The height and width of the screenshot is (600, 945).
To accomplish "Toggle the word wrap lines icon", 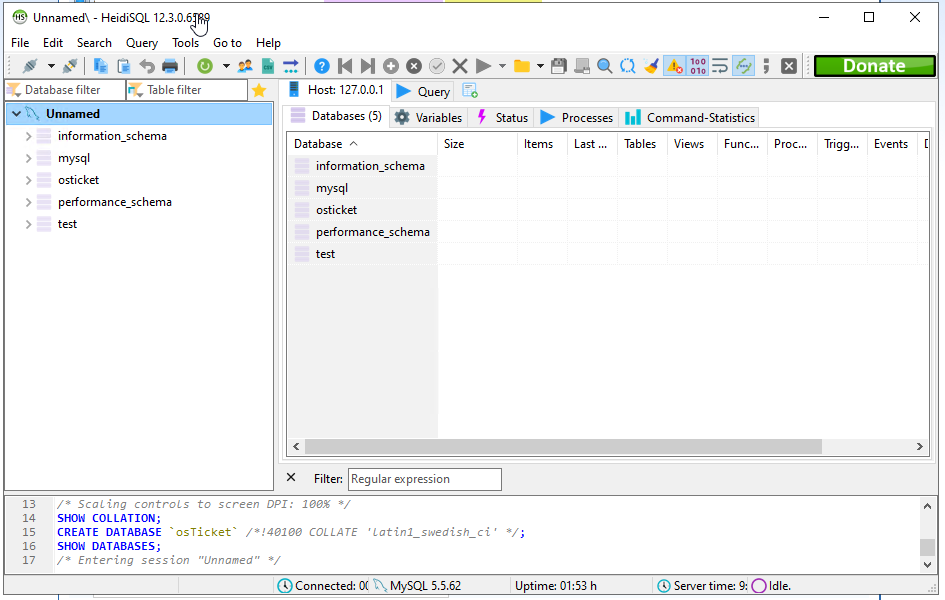I will (720, 66).
